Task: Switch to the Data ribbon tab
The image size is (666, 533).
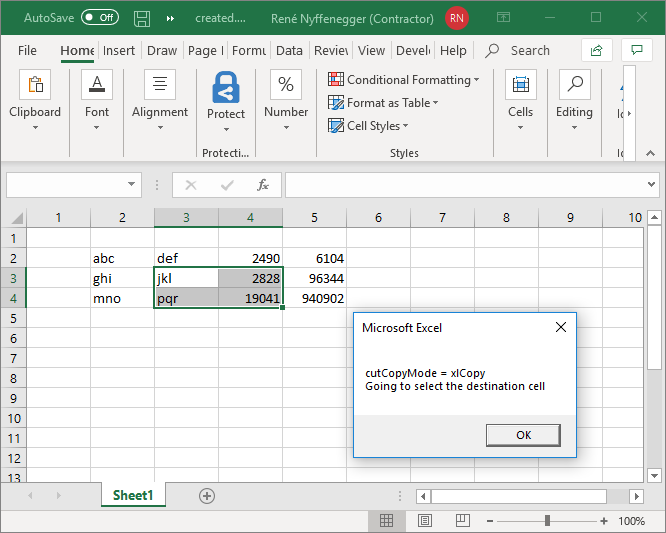Action: tap(289, 50)
